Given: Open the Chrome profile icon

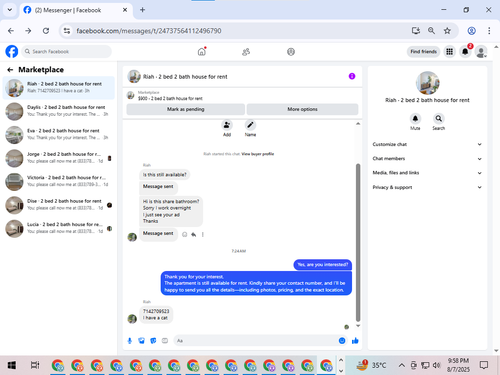Looking at the screenshot, I should point(471,31).
